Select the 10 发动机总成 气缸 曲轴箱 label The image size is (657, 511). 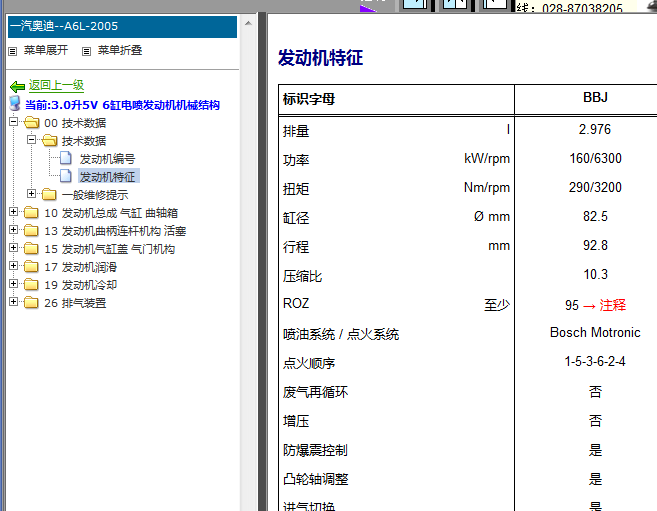tap(111, 213)
